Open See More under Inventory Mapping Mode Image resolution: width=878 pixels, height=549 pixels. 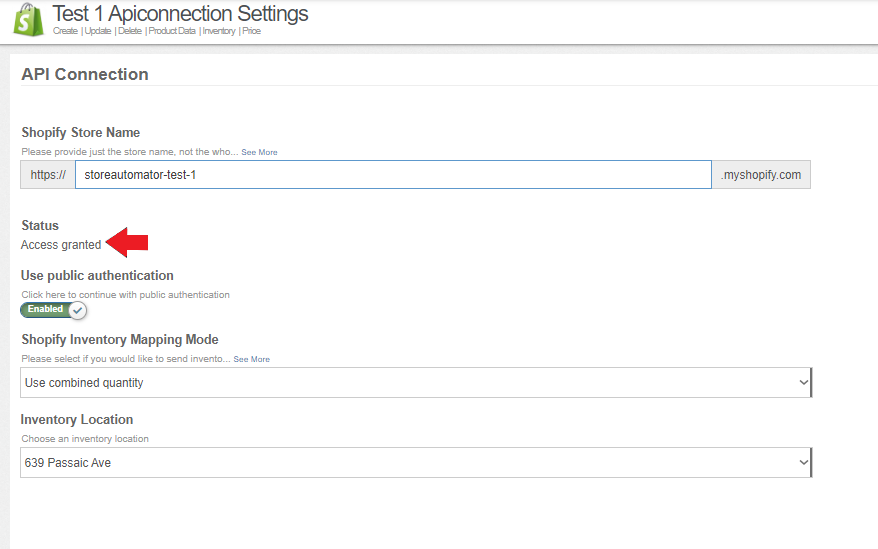[x=251, y=359]
